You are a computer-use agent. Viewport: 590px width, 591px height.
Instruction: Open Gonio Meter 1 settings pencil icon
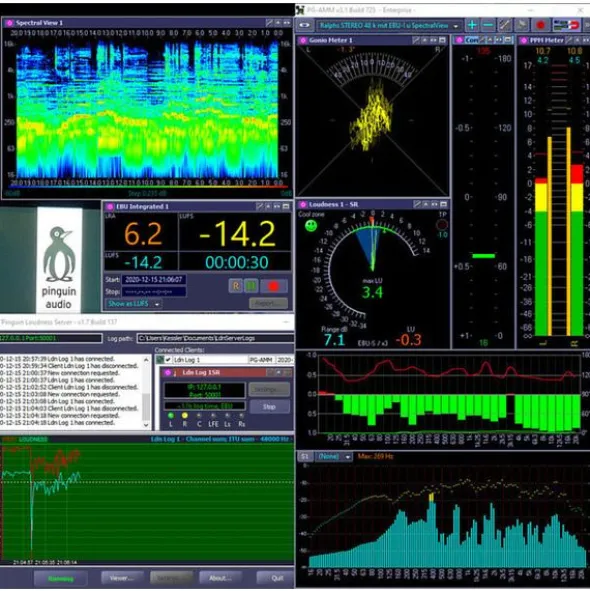click(x=416, y=40)
